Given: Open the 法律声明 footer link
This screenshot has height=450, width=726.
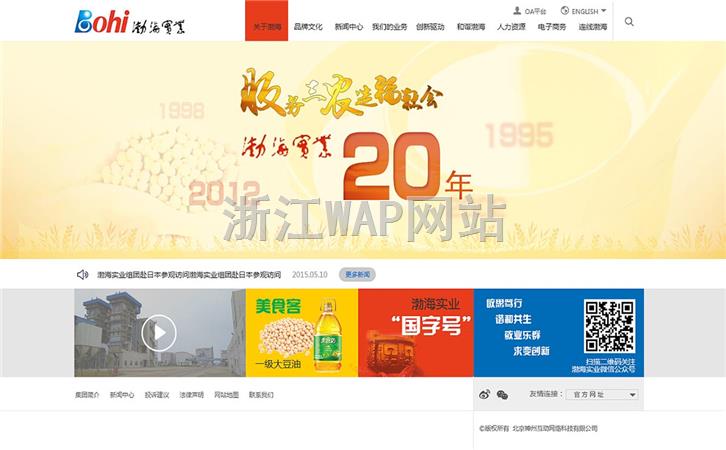Looking at the screenshot, I should (192, 395).
